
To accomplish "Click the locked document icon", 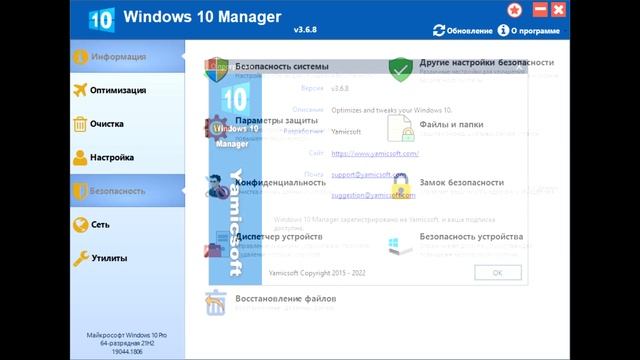I will 400,128.
